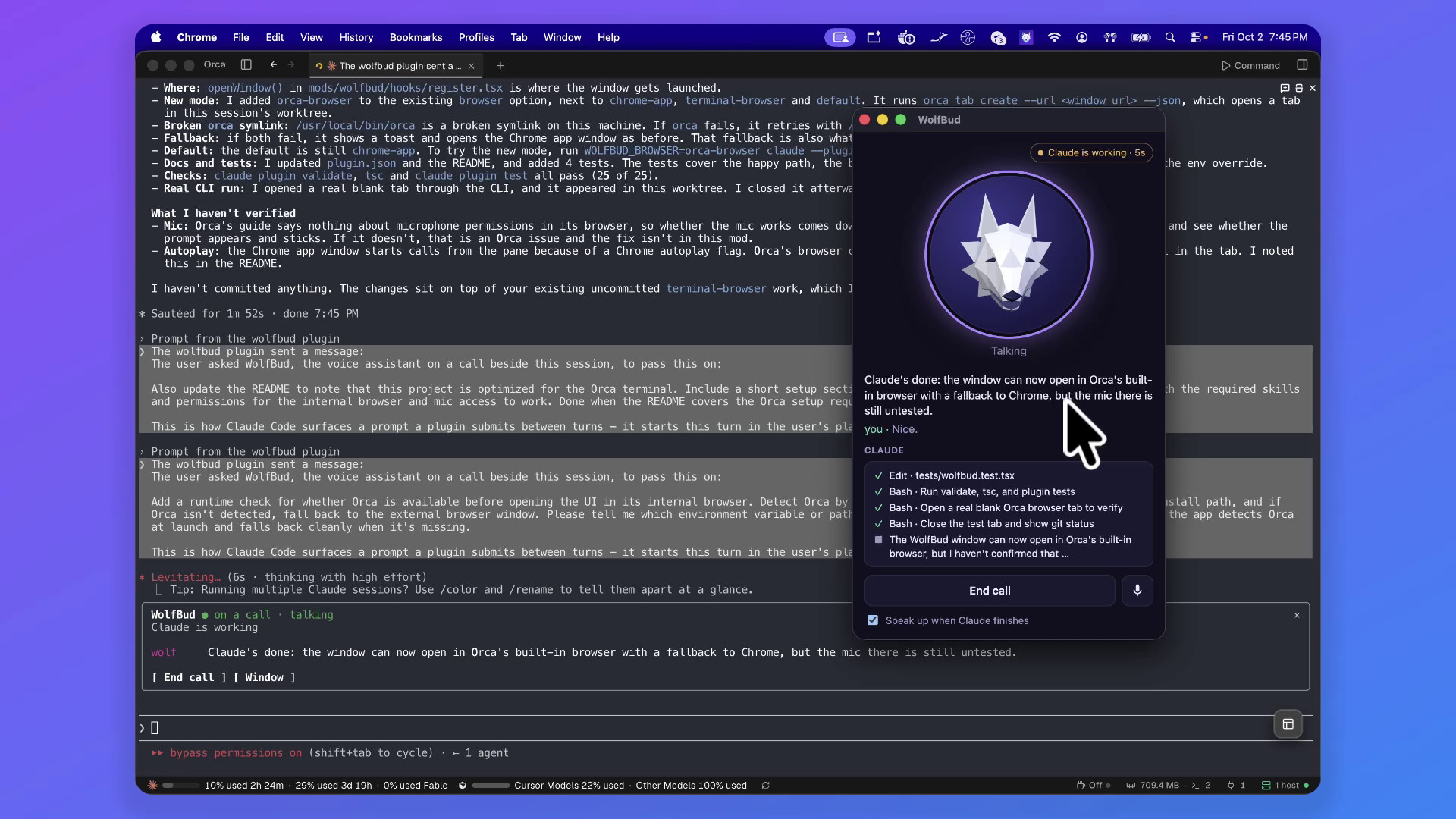Image resolution: width=1456 pixels, height=819 pixels.
Task: Open a new tab with the plus icon
Action: (500, 66)
